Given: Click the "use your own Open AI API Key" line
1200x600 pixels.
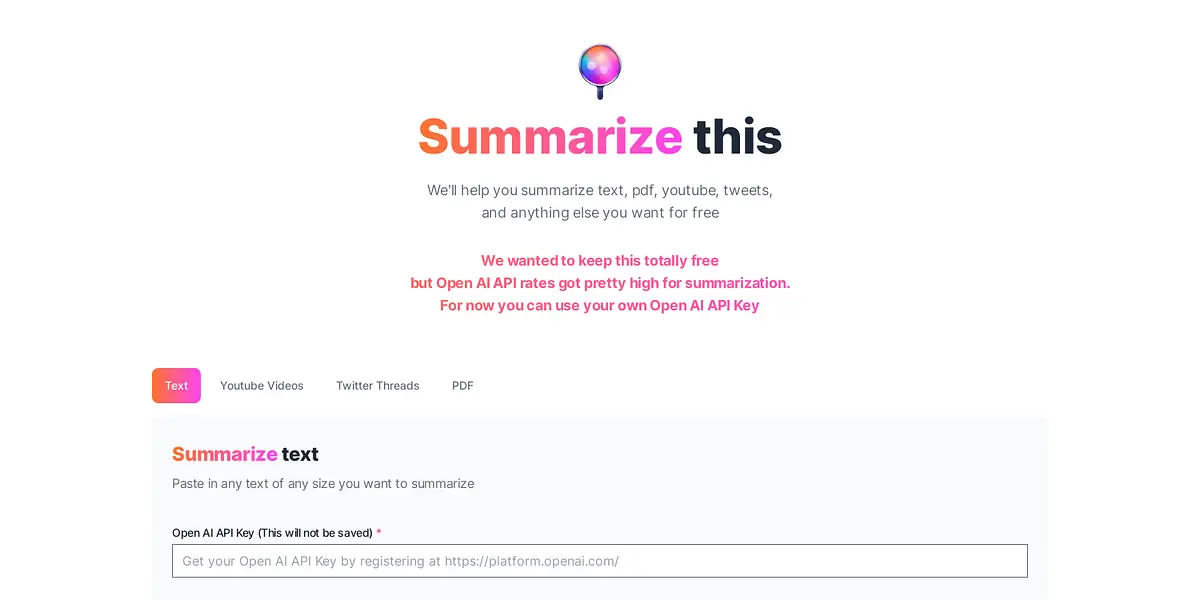Looking at the screenshot, I should (600, 306).
